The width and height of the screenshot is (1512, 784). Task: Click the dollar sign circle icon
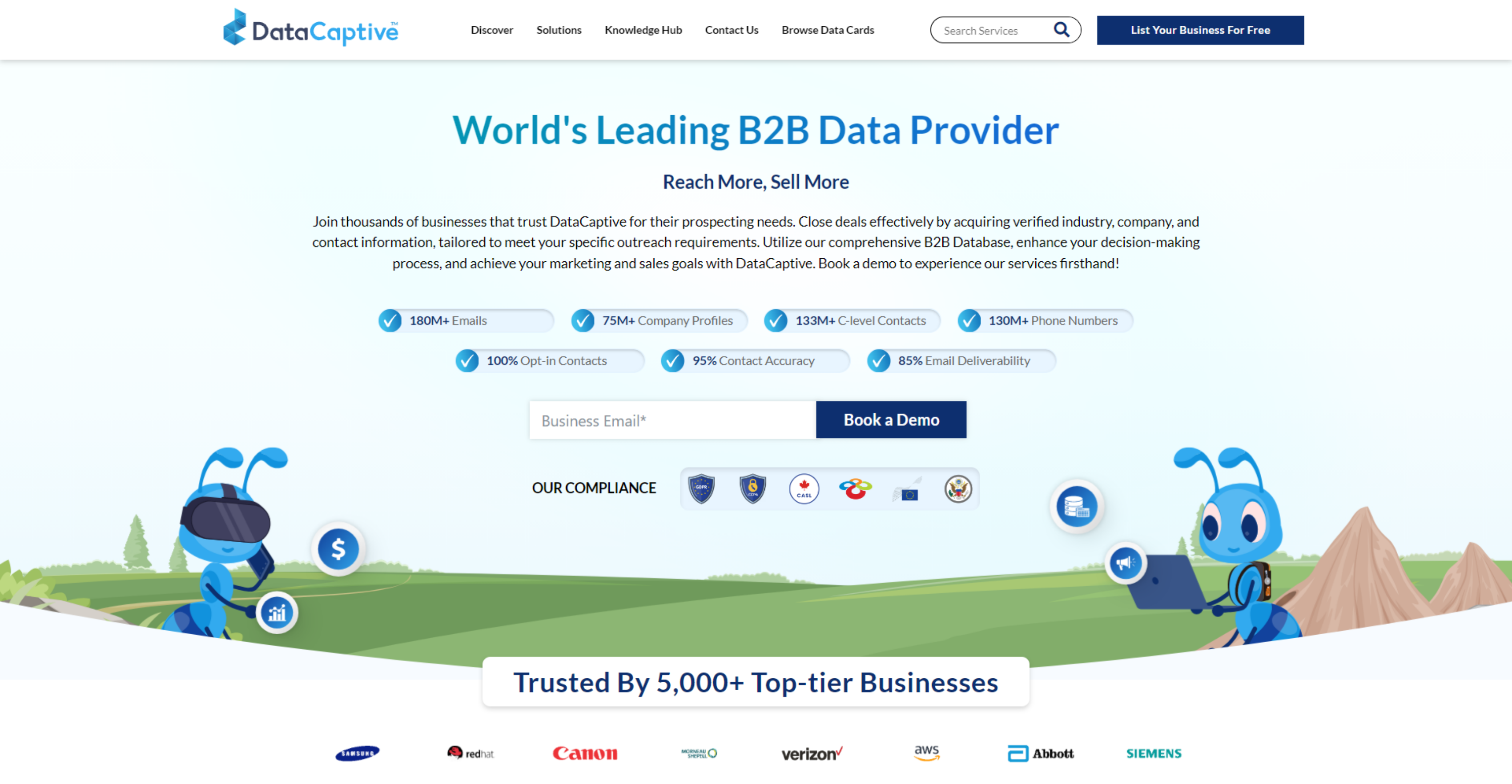[x=339, y=548]
